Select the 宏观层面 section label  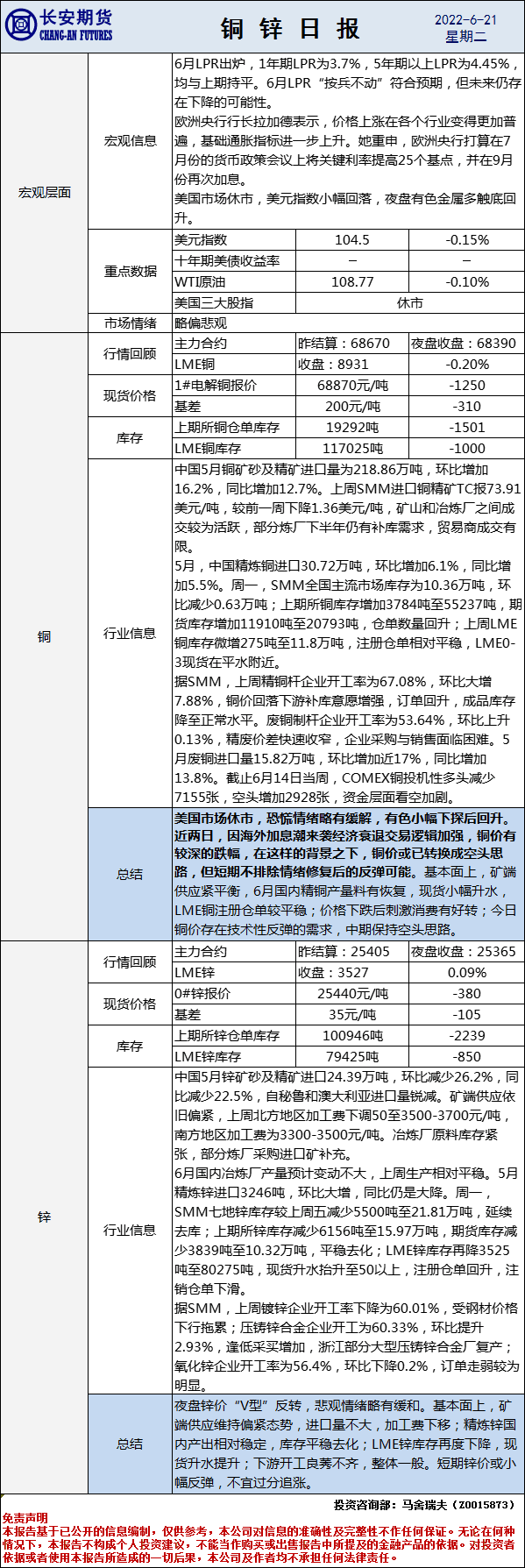pos(45,192)
